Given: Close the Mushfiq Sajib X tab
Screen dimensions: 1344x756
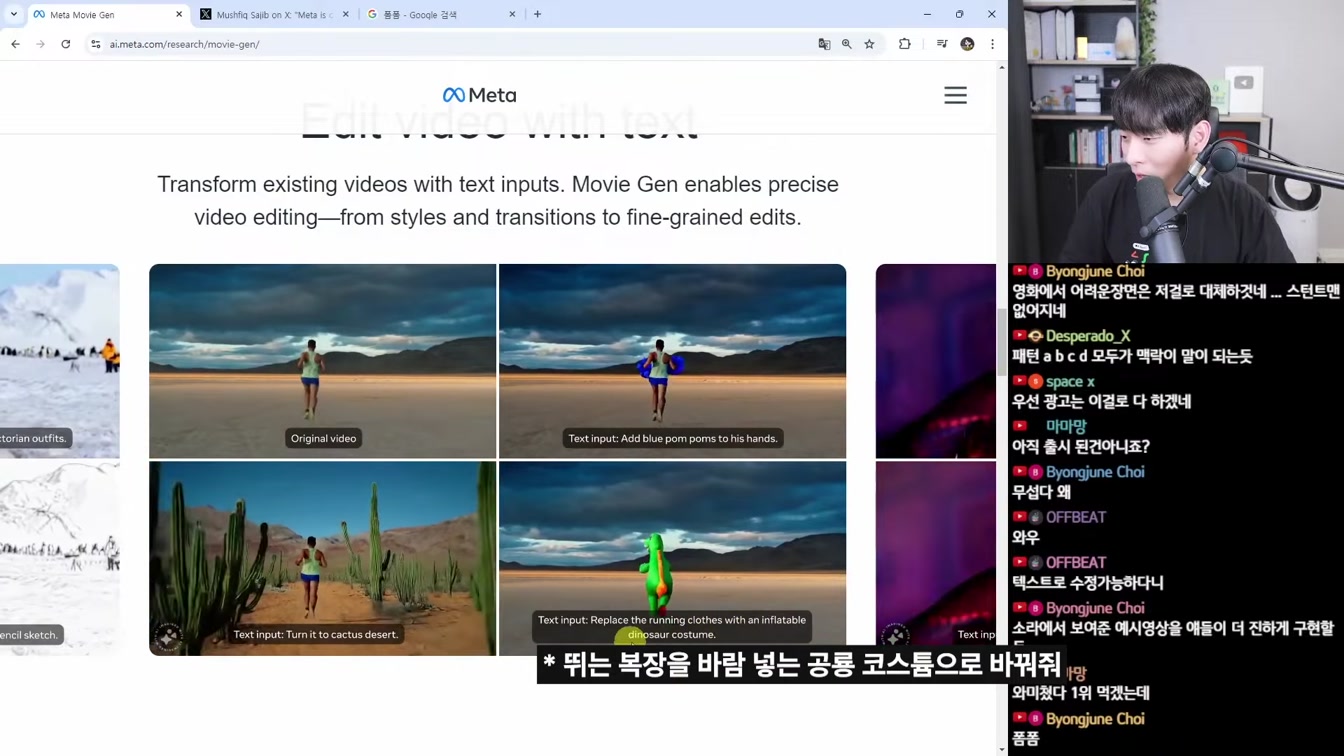Looking at the screenshot, I should click(346, 14).
